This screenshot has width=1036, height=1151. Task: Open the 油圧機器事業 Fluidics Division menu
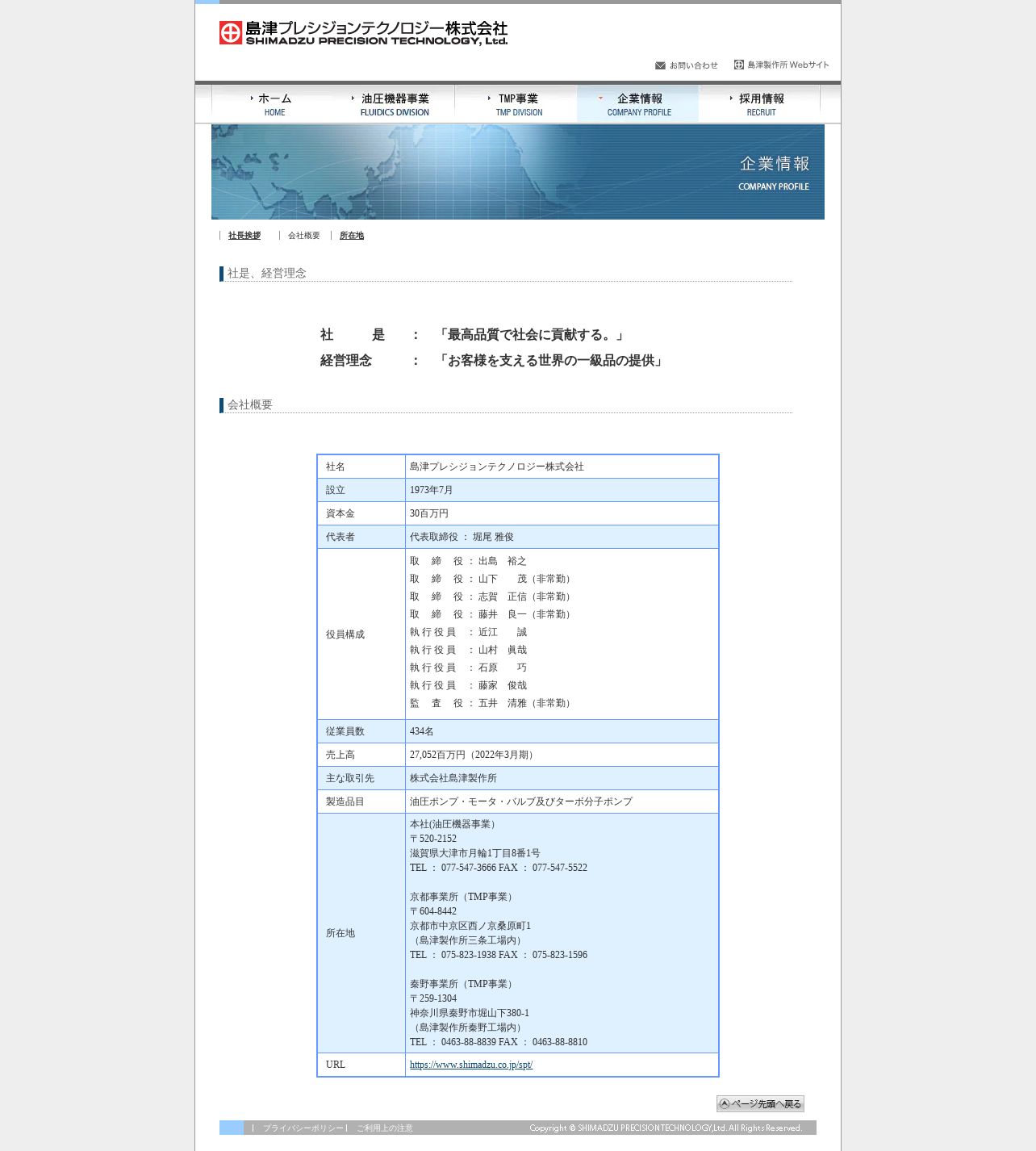point(395,104)
